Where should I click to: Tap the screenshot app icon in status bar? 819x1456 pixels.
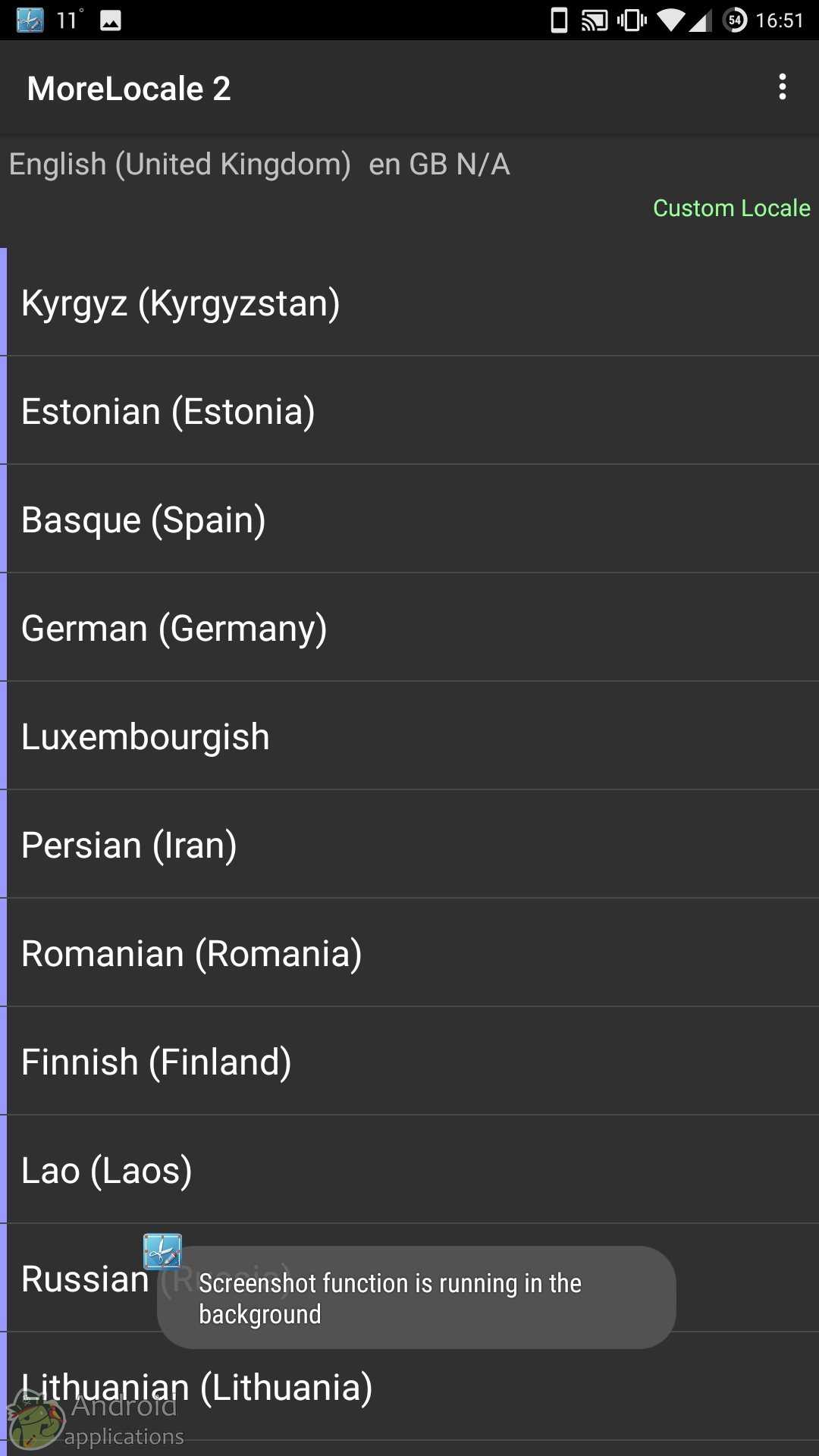30,20
